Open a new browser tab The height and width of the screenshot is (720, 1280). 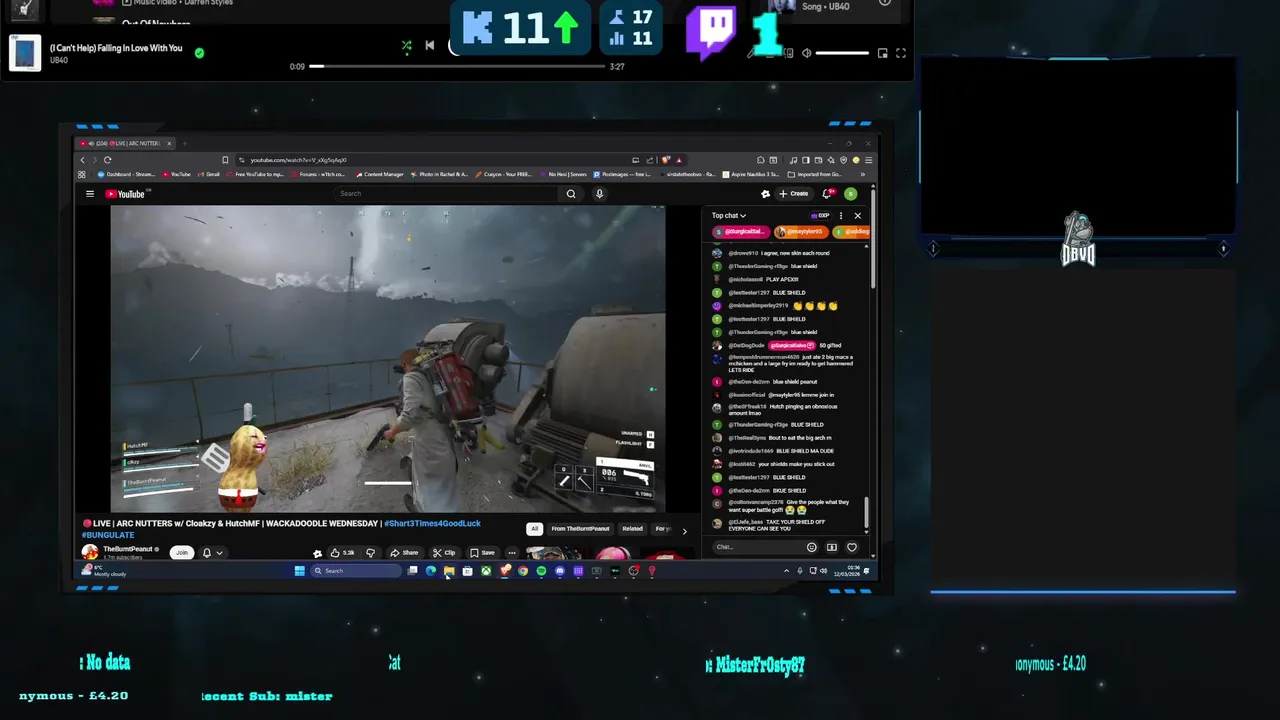tap(184, 143)
